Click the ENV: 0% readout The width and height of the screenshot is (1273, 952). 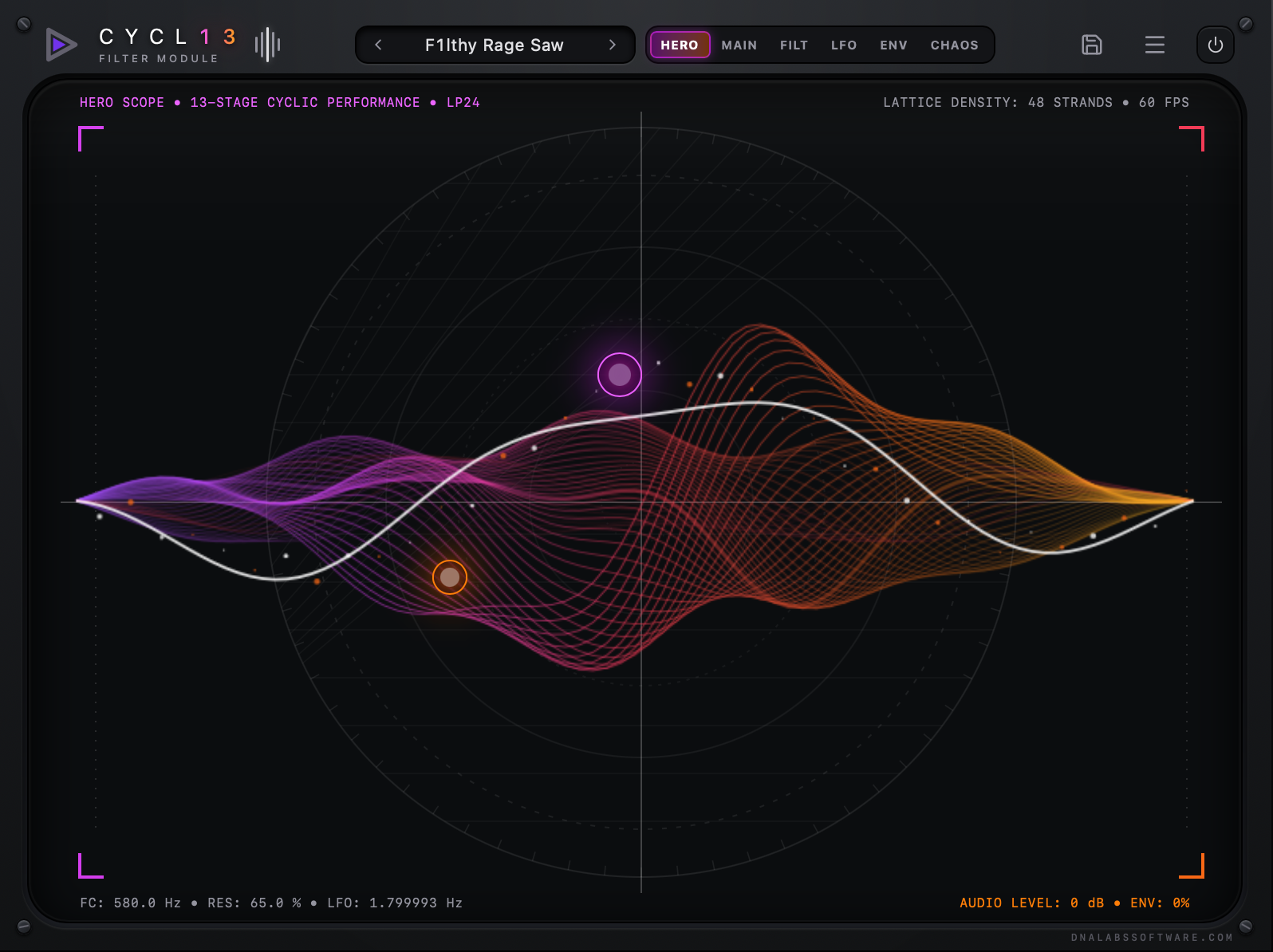(1160, 903)
